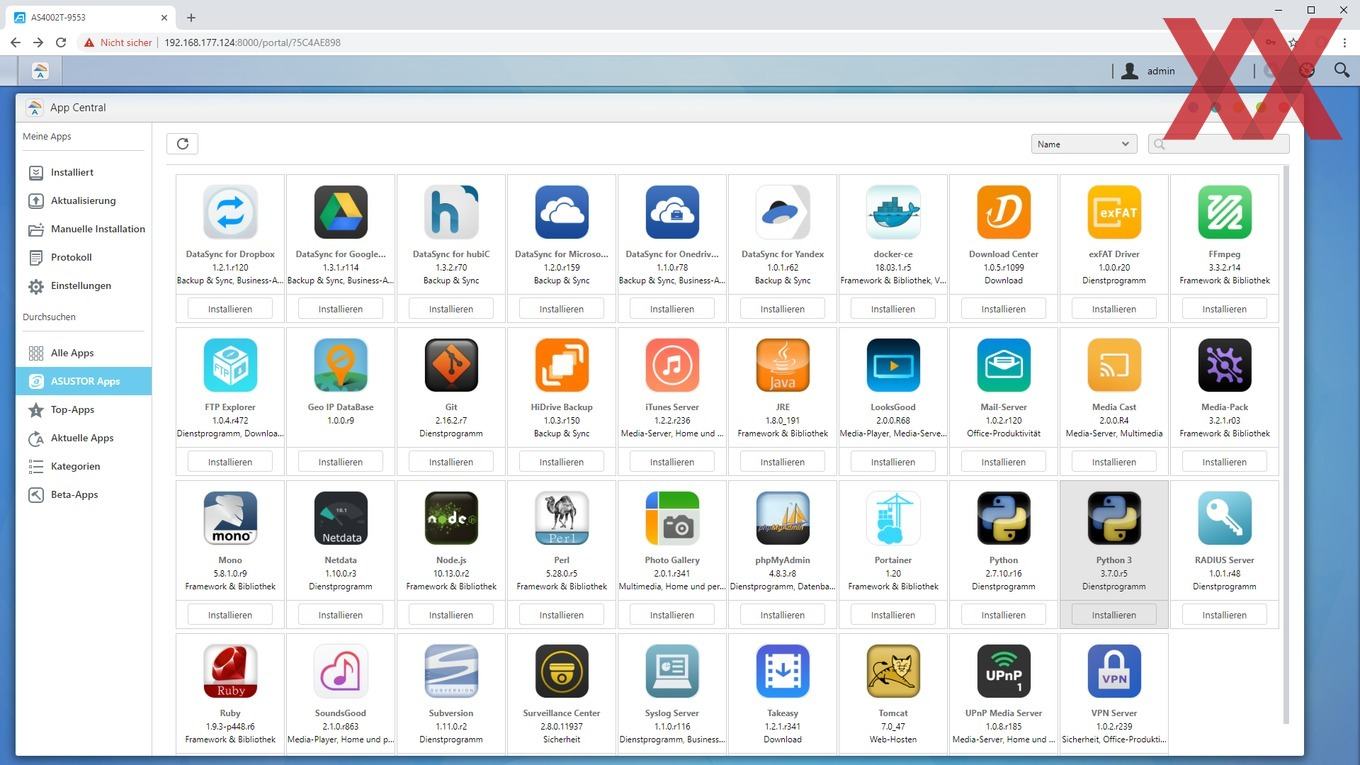Install the Mail-Server app
The height and width of the screenshot is (765, 1360).
[1003, 462]
